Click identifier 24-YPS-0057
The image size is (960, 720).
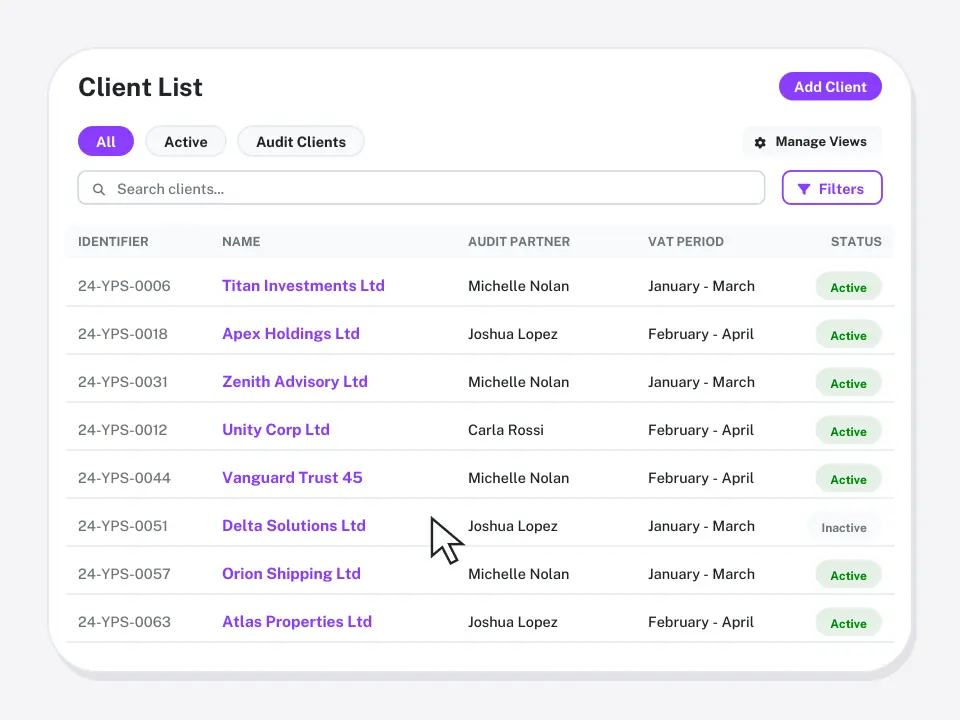coord(124,574)
